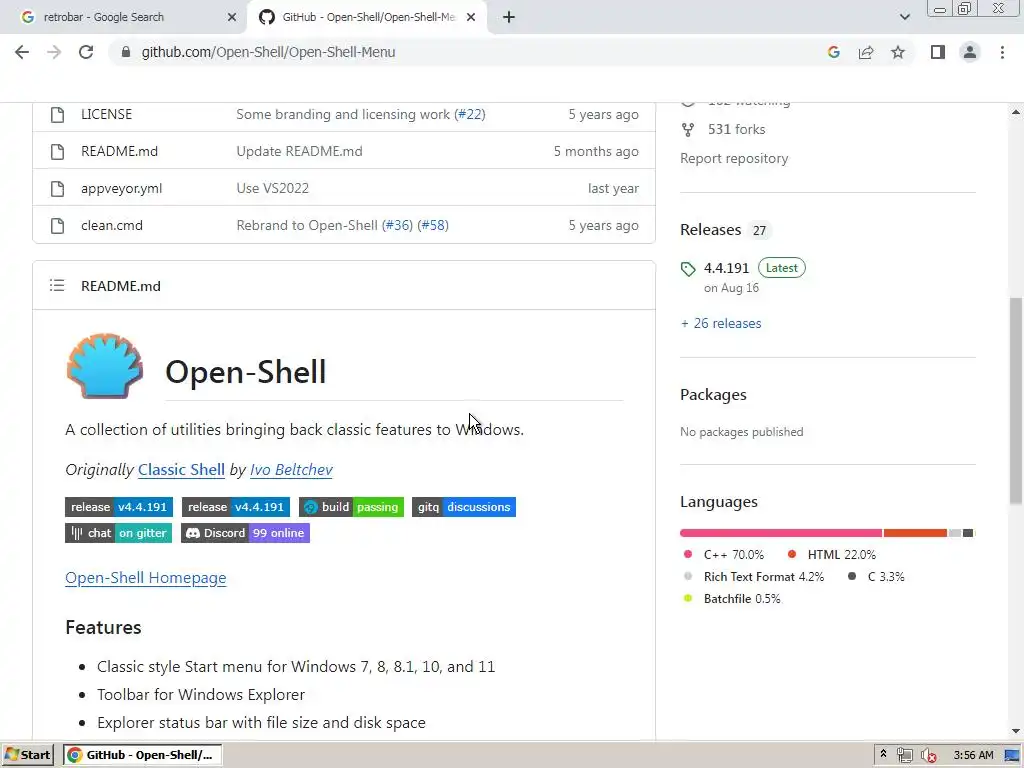This screenshot has height=768, width=1024.
Task: Expand the tab search chevron
Action: pyautogui.click(x=904, y=17)
